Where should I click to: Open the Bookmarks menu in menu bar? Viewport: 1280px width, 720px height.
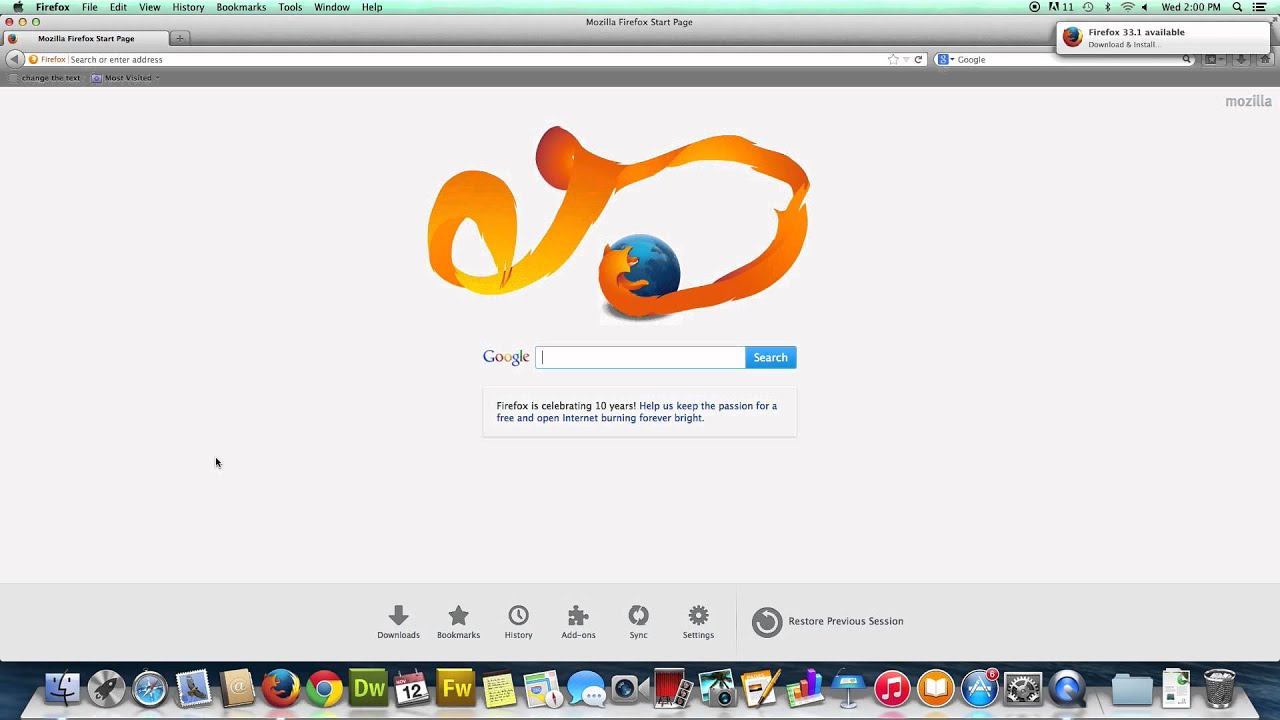click(241, 7)
